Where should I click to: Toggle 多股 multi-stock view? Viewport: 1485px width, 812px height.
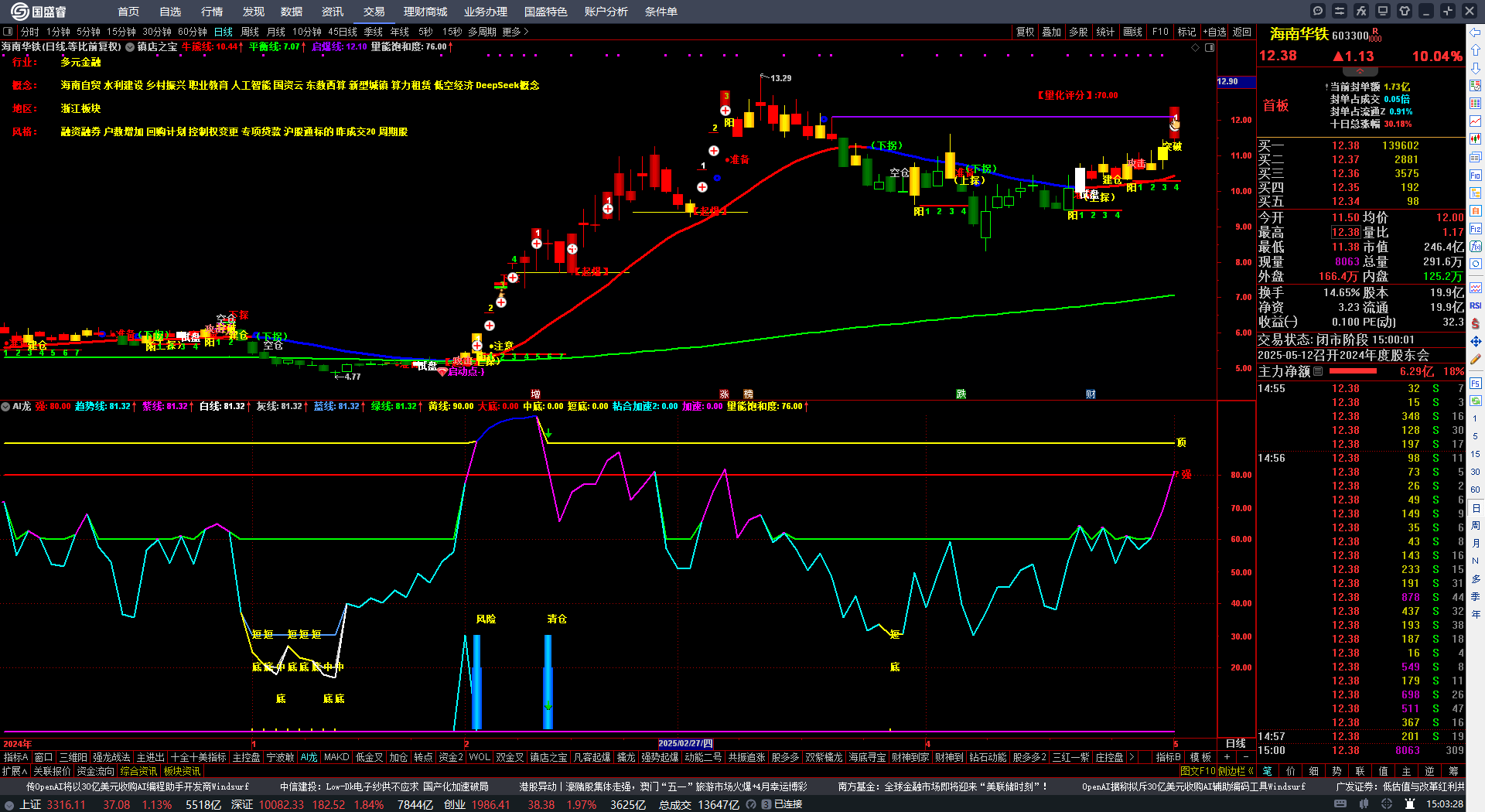pyautogui.click(x=1078, y=32)
